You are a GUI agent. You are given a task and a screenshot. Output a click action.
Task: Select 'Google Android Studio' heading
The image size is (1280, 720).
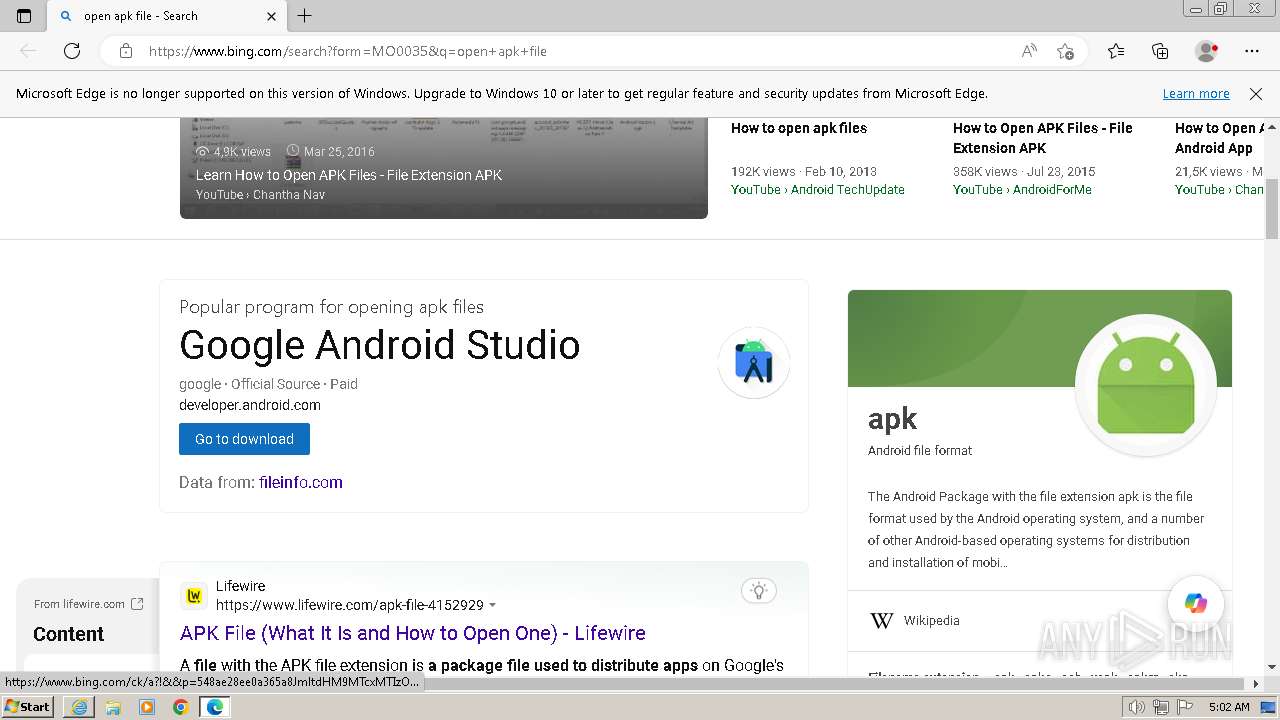tap(379, 345)
